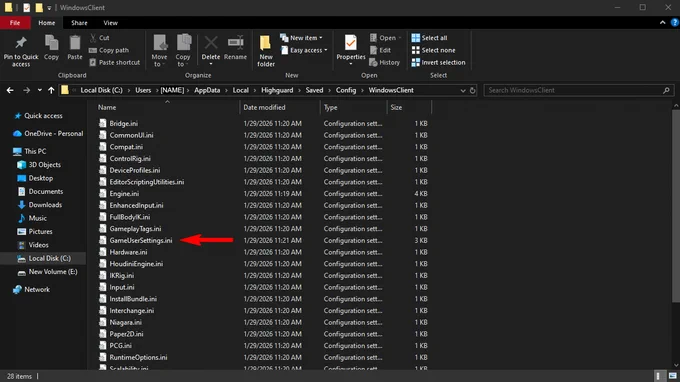Image resolution: width=680 pixels, height=382 pixels.
Task: Select OneDrive - Personal in sidebar
Action: click(49, 134)
